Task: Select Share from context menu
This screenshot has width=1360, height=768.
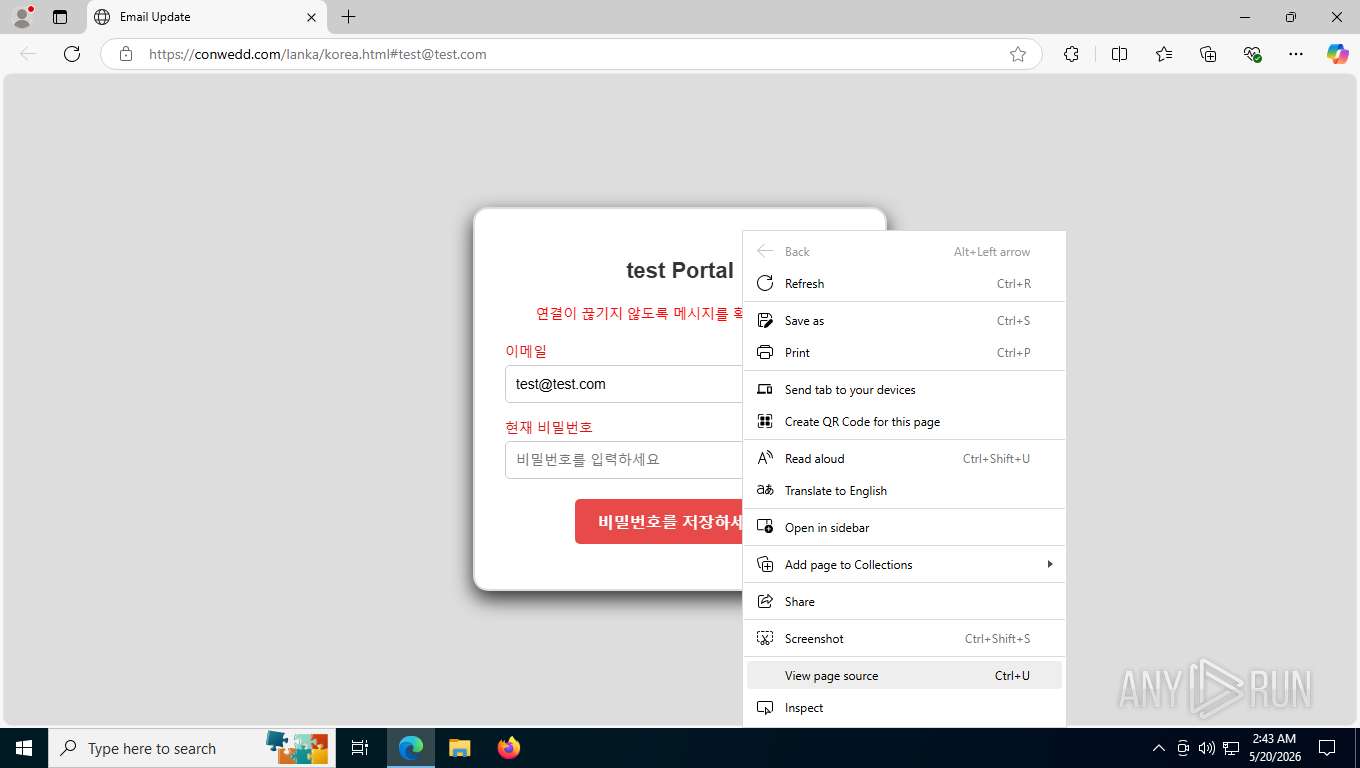Action: [x=905, y=602]
